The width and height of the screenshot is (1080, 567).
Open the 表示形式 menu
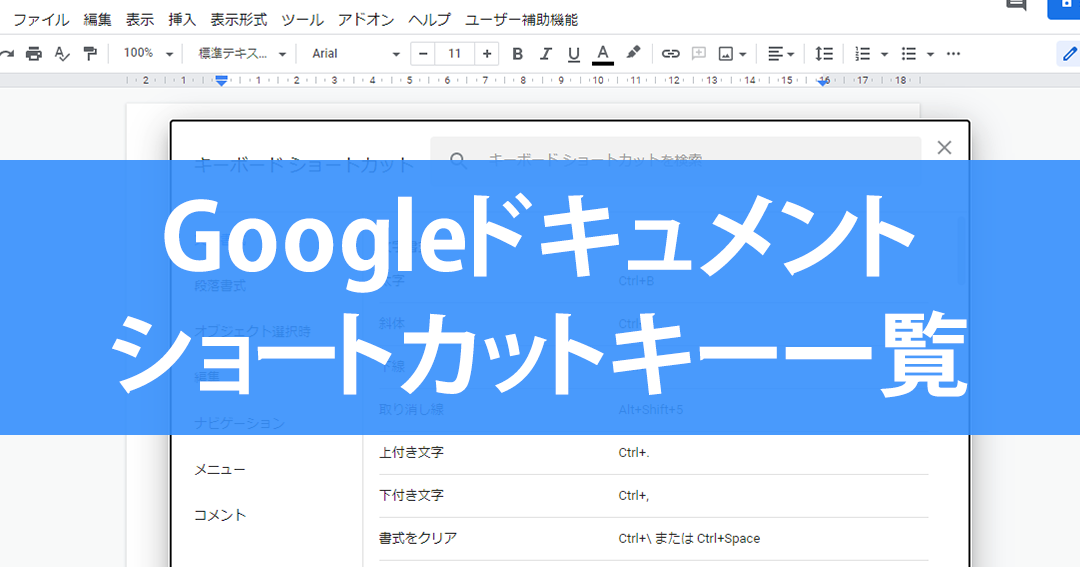(x=238, y=20)
